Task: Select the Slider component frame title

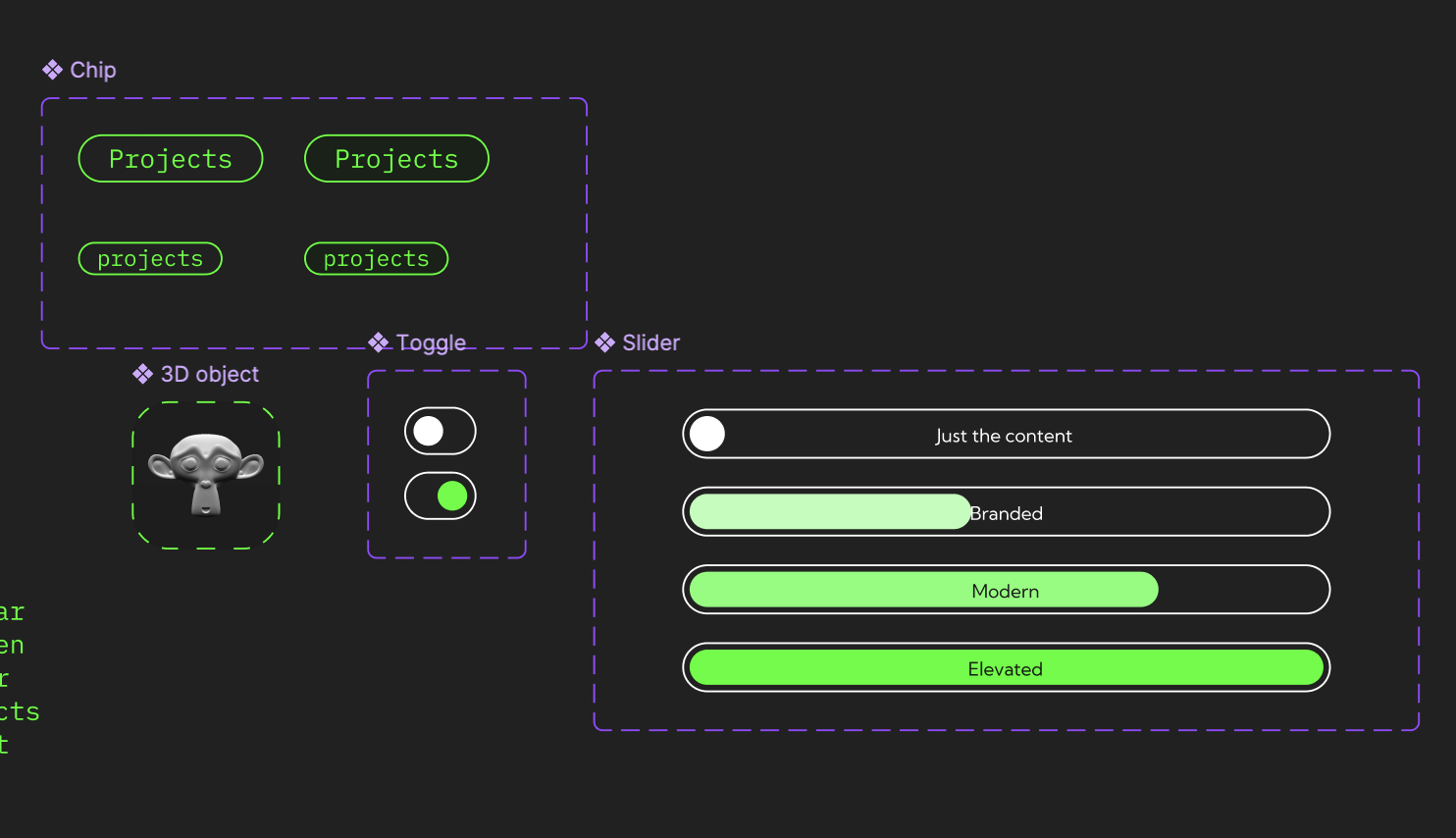Action: pos(650,342)
